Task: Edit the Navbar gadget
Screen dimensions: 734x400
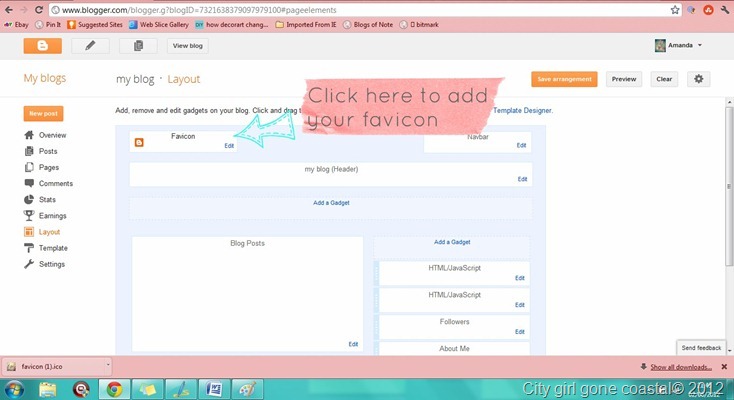Action: [x=521, y=145]
